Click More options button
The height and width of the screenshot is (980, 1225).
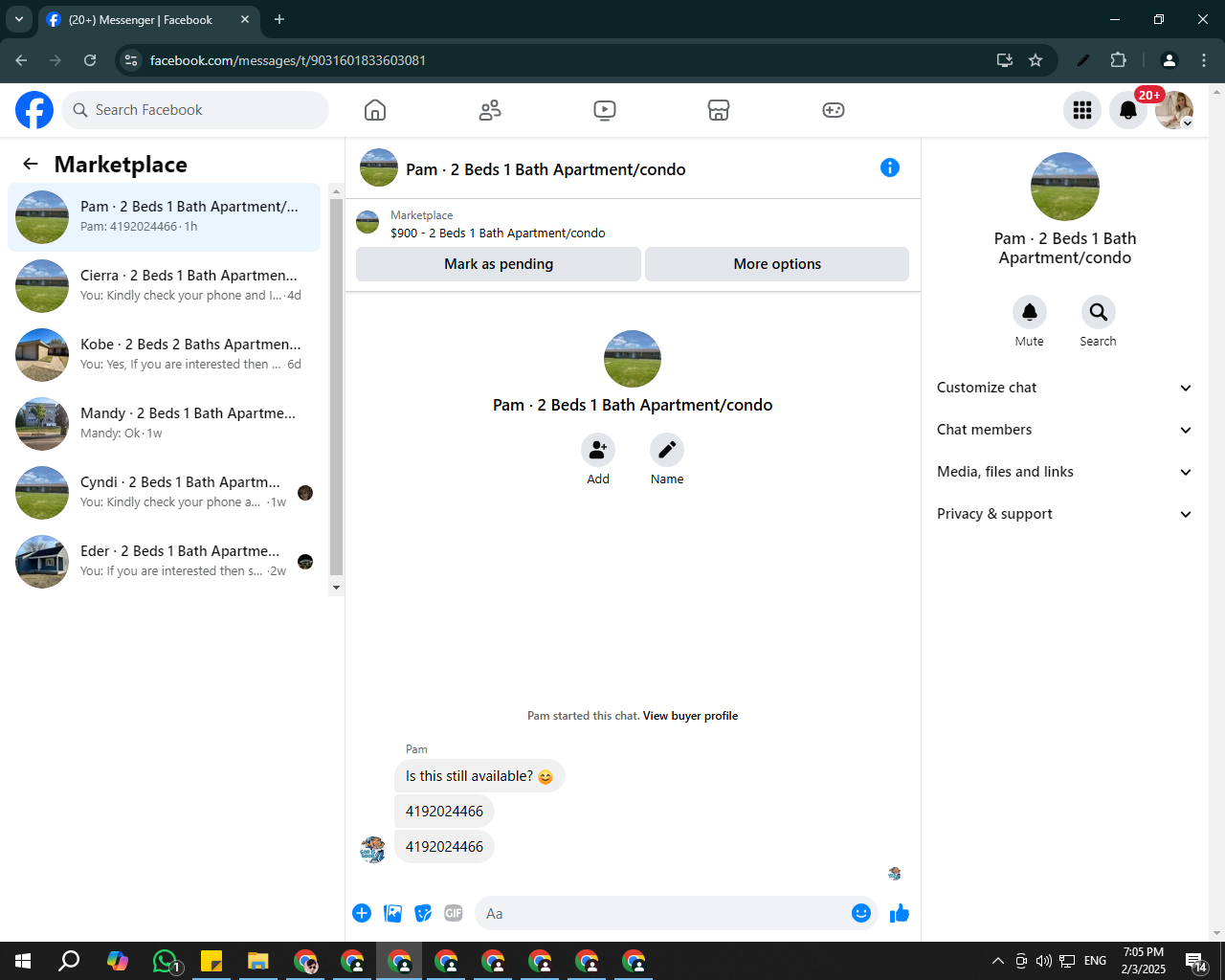777,264
